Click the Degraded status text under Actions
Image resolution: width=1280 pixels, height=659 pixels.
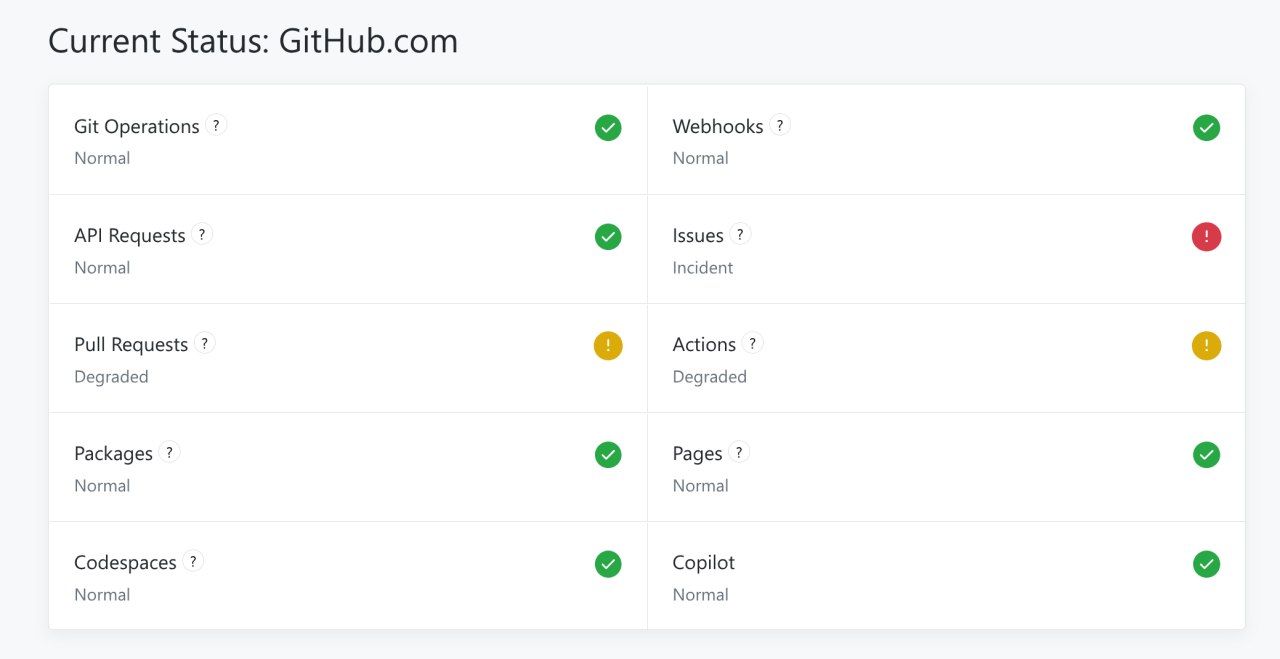(x=709, y=377)
